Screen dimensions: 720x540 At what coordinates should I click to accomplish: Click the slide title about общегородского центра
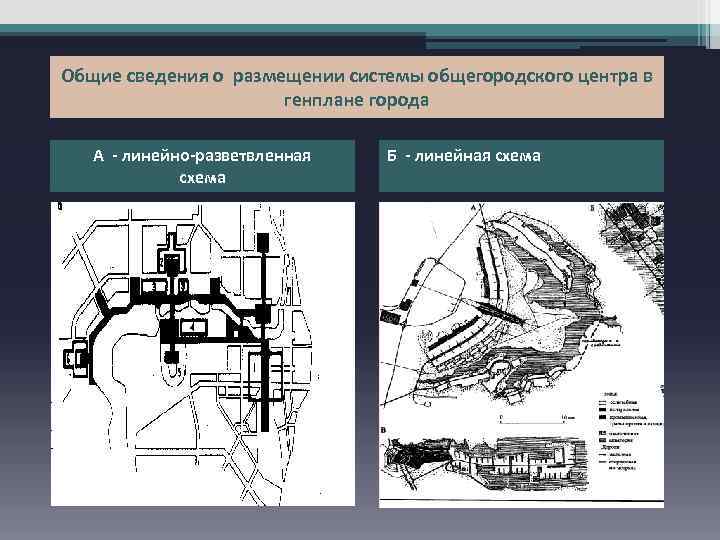click(357, 87)
